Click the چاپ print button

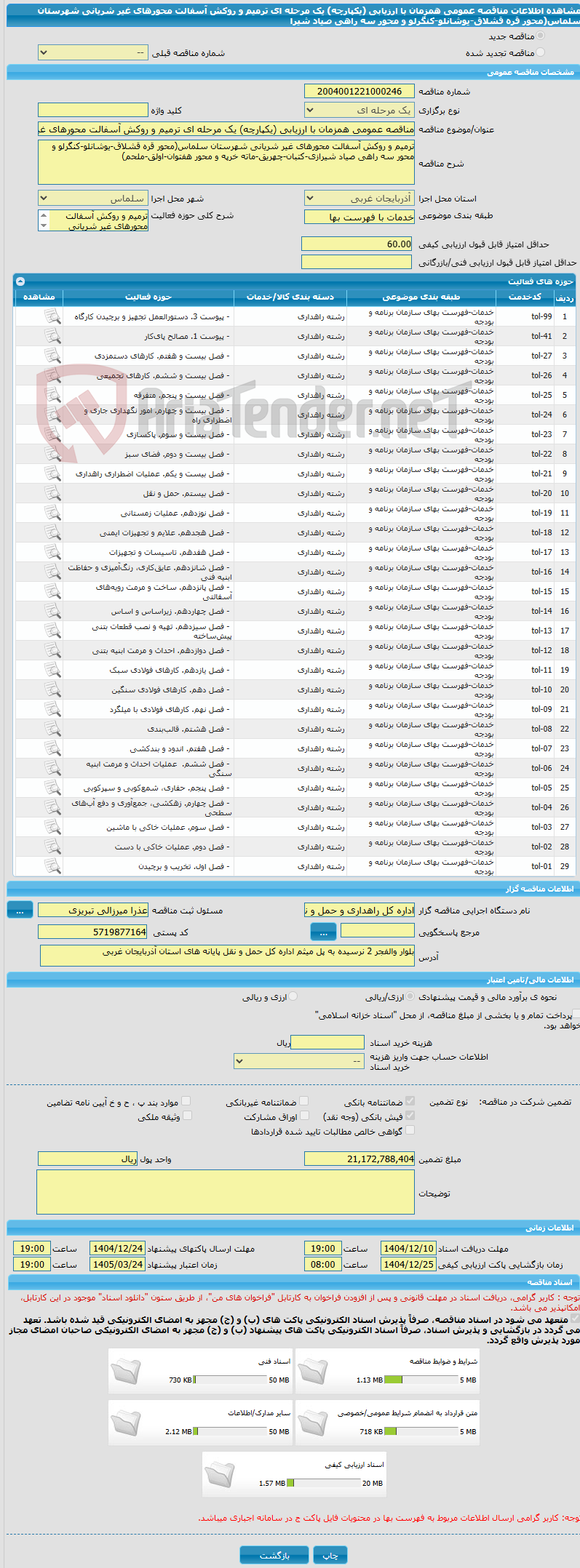click(330, 1555)
